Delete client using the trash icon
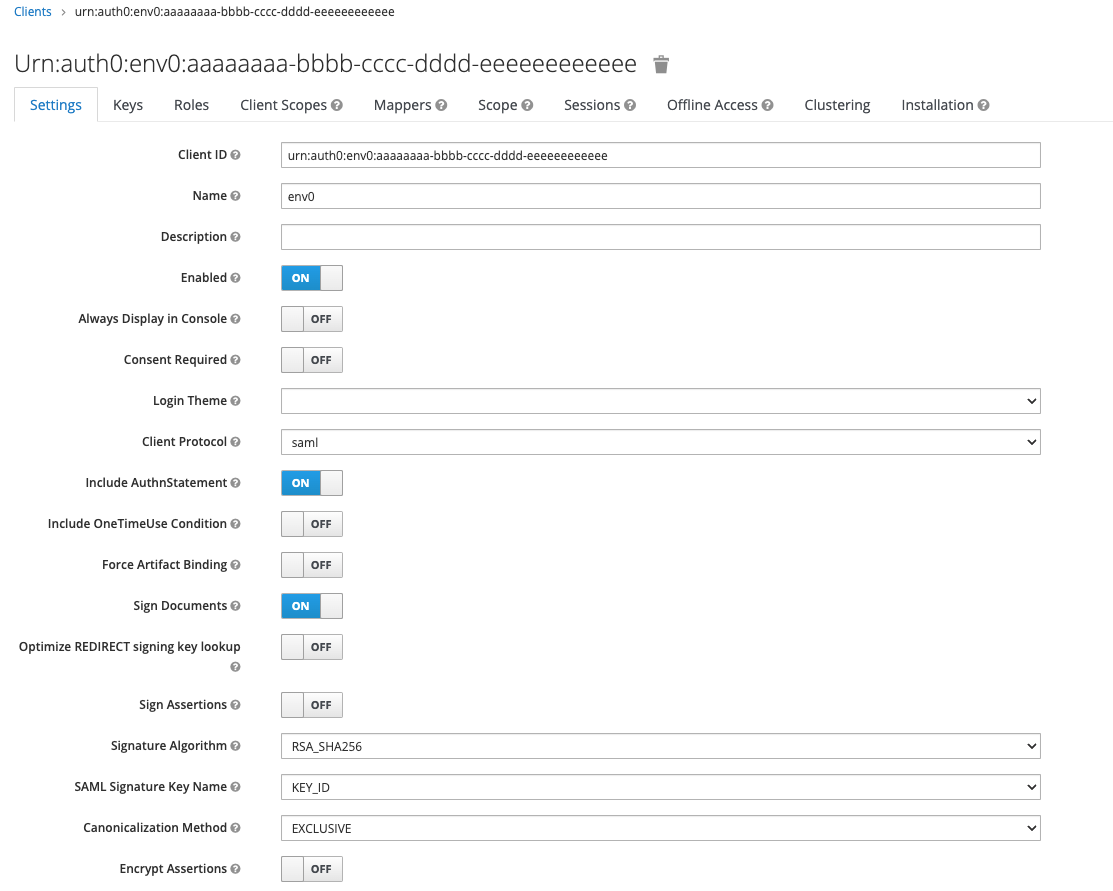1113x891 pixels. (x=661, y=65)
